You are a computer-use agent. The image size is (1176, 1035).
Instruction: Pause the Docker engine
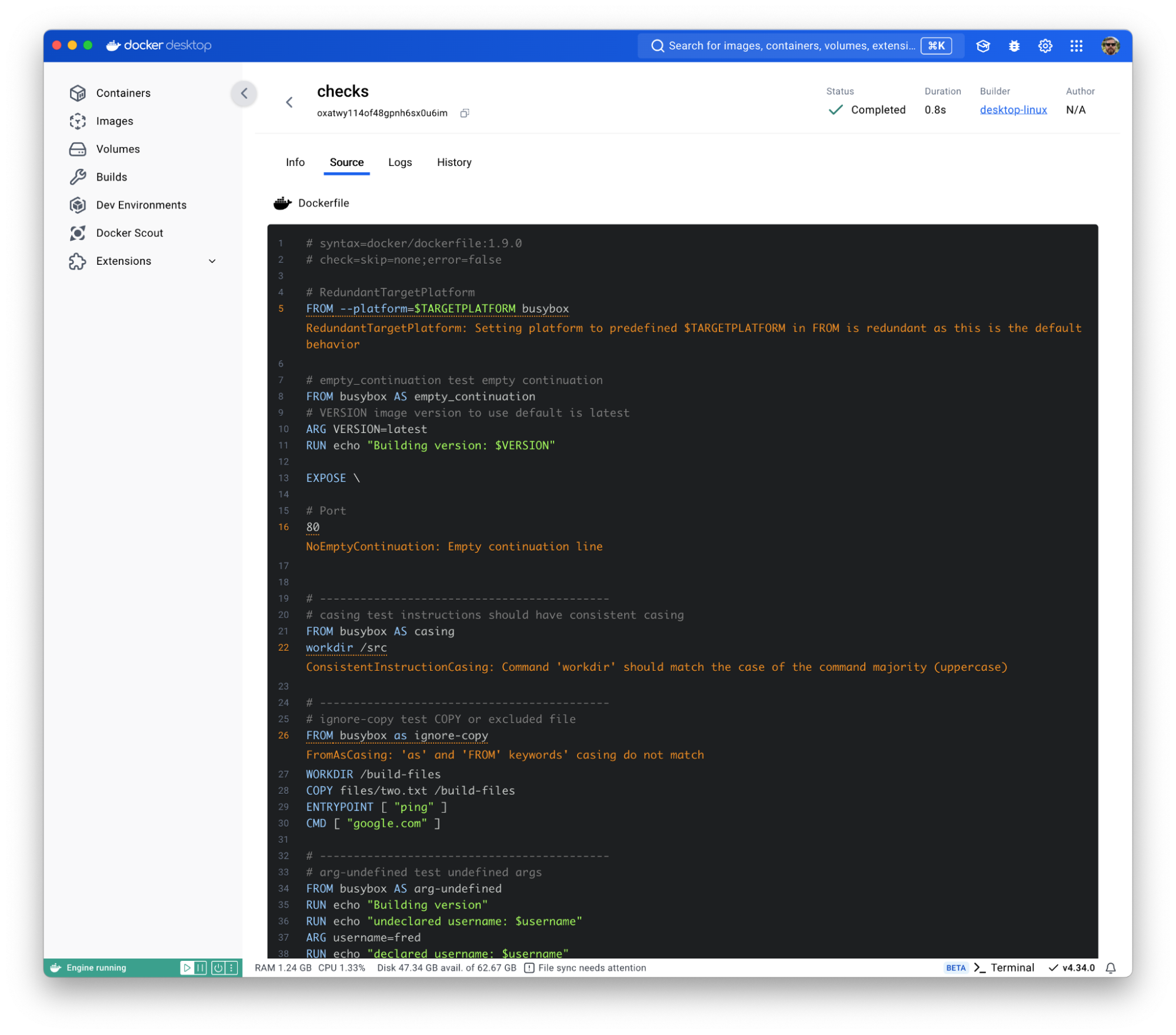point(201,967)
